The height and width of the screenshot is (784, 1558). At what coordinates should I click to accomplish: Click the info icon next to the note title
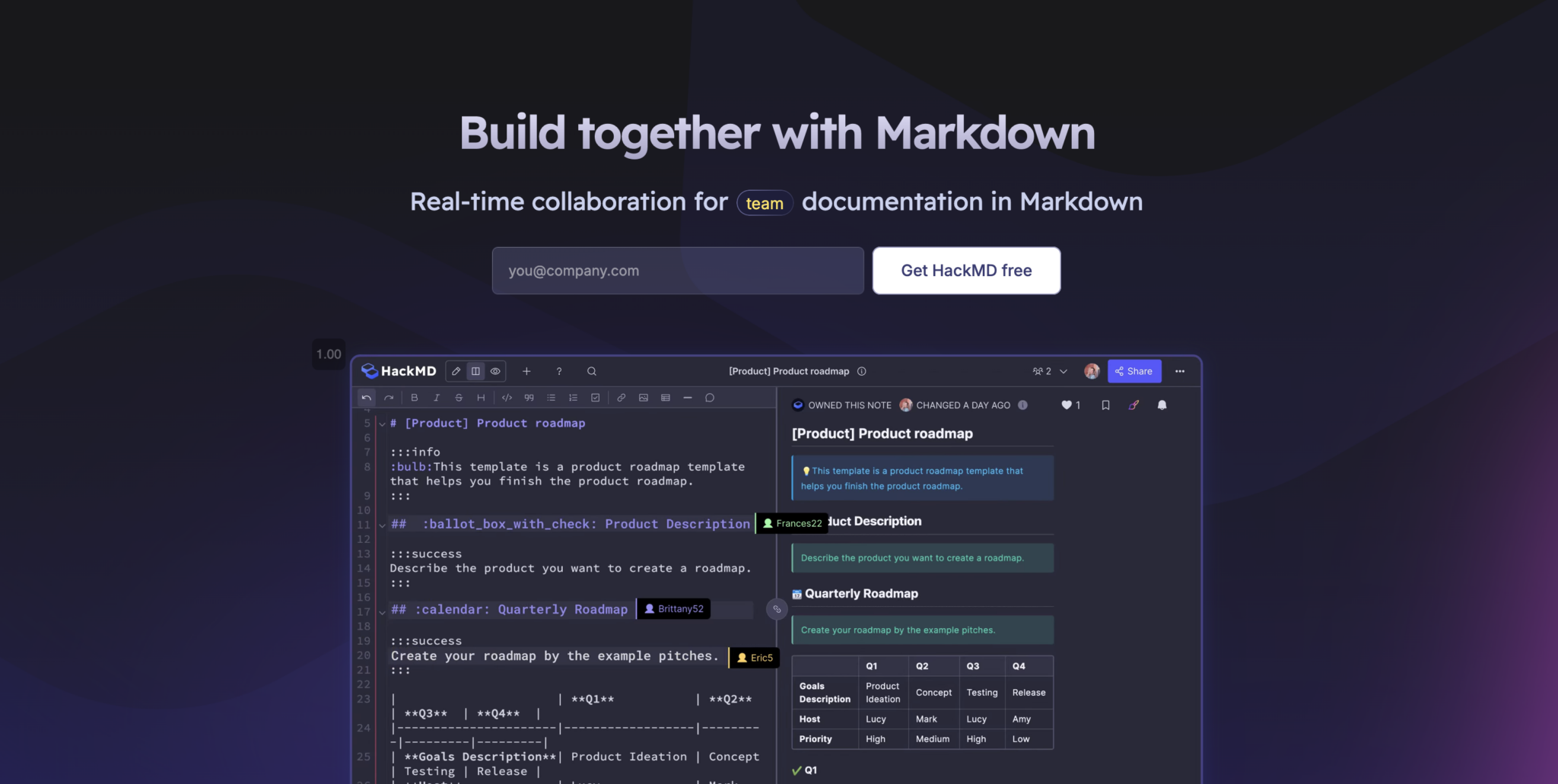[862, 371]
